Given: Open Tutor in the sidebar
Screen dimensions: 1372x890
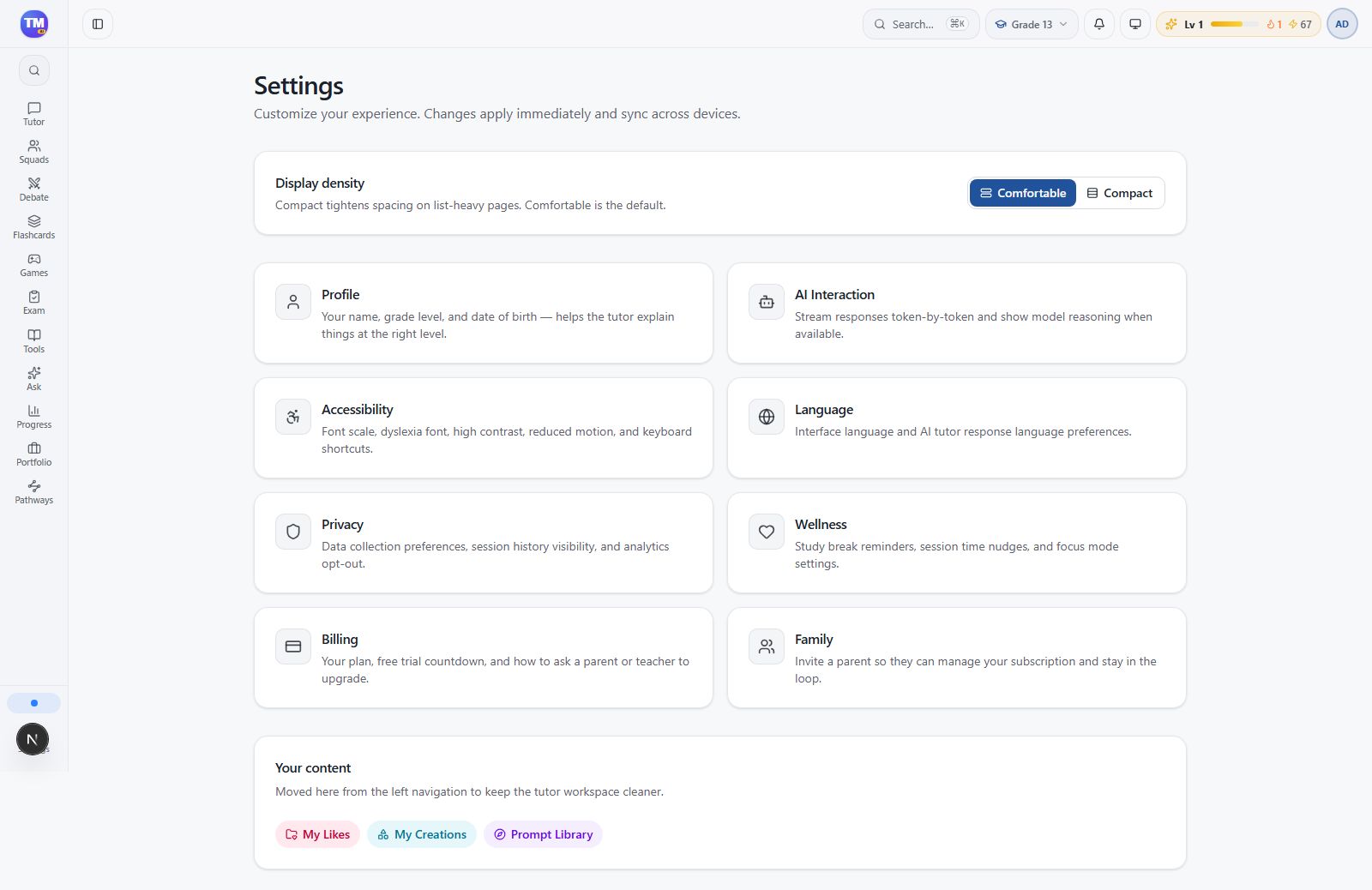Looking at the screenshot, I should click(x=34, y=114).
